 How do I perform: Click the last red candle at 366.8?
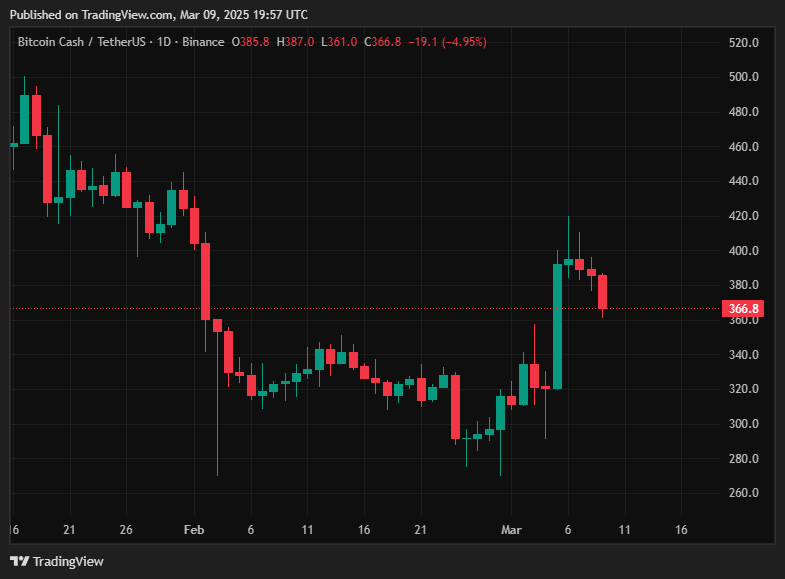point(602,292)
